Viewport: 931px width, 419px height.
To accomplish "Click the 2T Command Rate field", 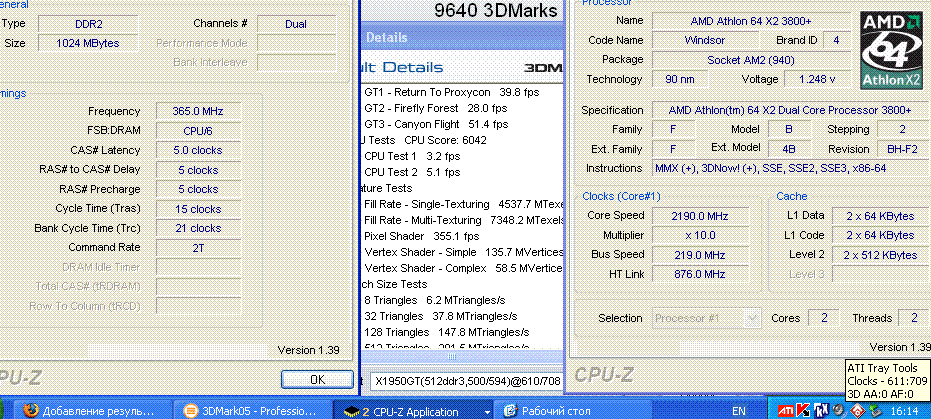I will pos(198,247).
